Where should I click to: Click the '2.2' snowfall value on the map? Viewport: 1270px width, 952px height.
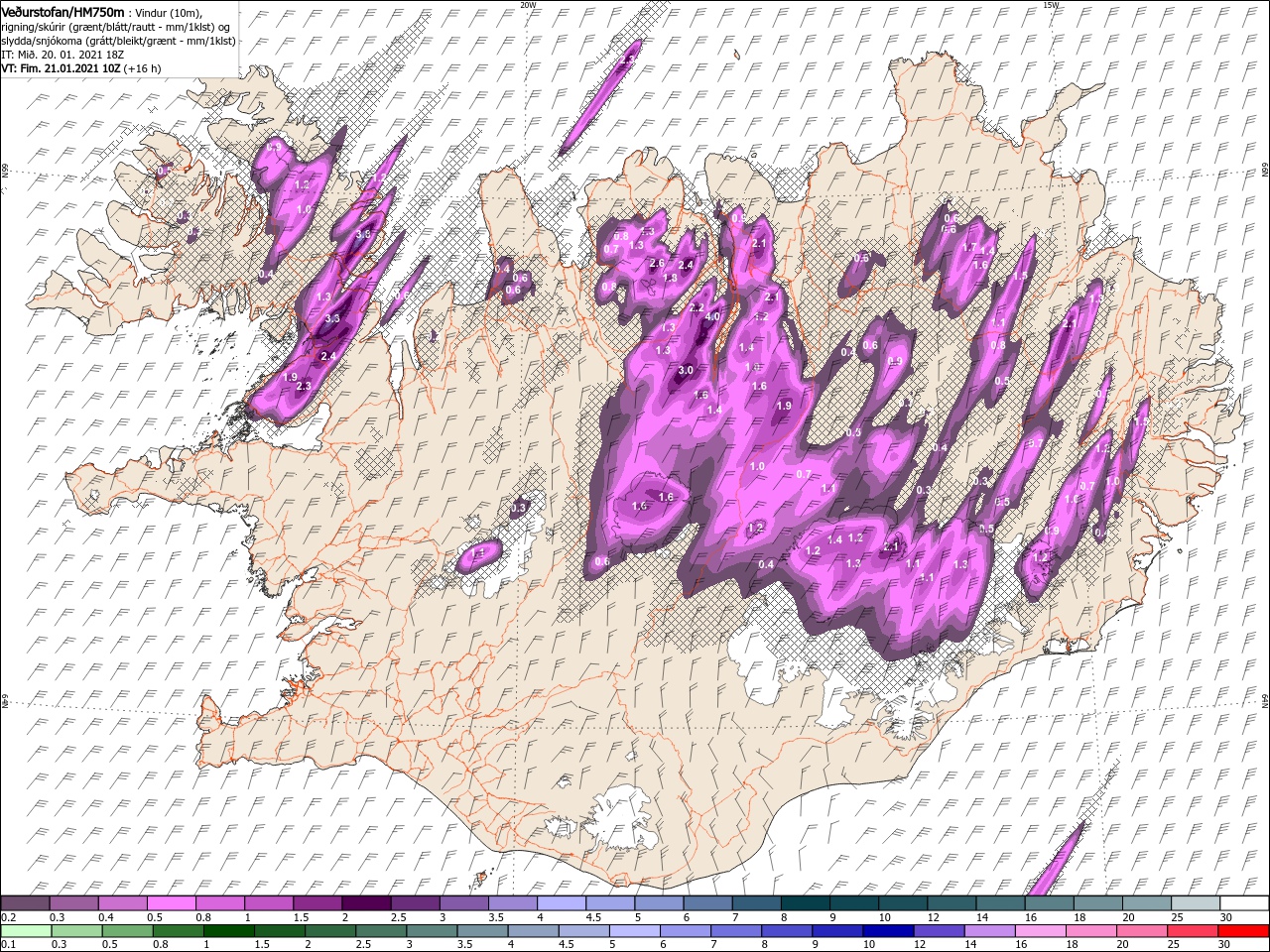pos(696,308)
